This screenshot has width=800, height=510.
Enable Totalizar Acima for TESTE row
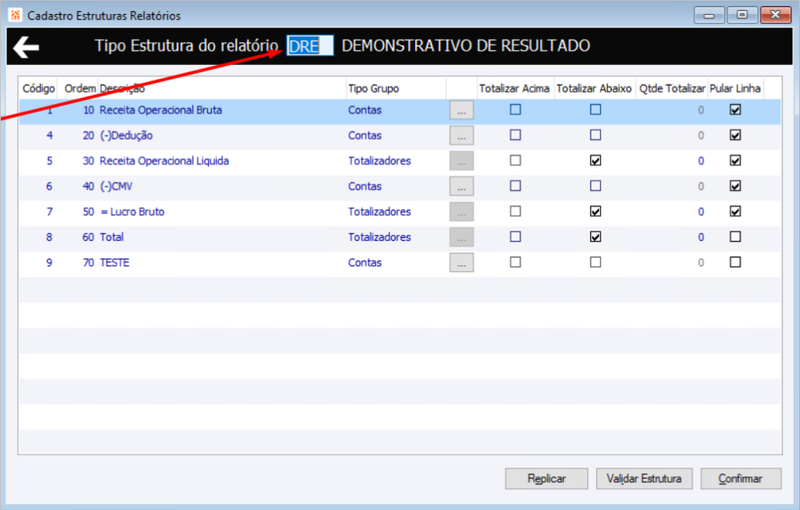[x=515, y=262]
